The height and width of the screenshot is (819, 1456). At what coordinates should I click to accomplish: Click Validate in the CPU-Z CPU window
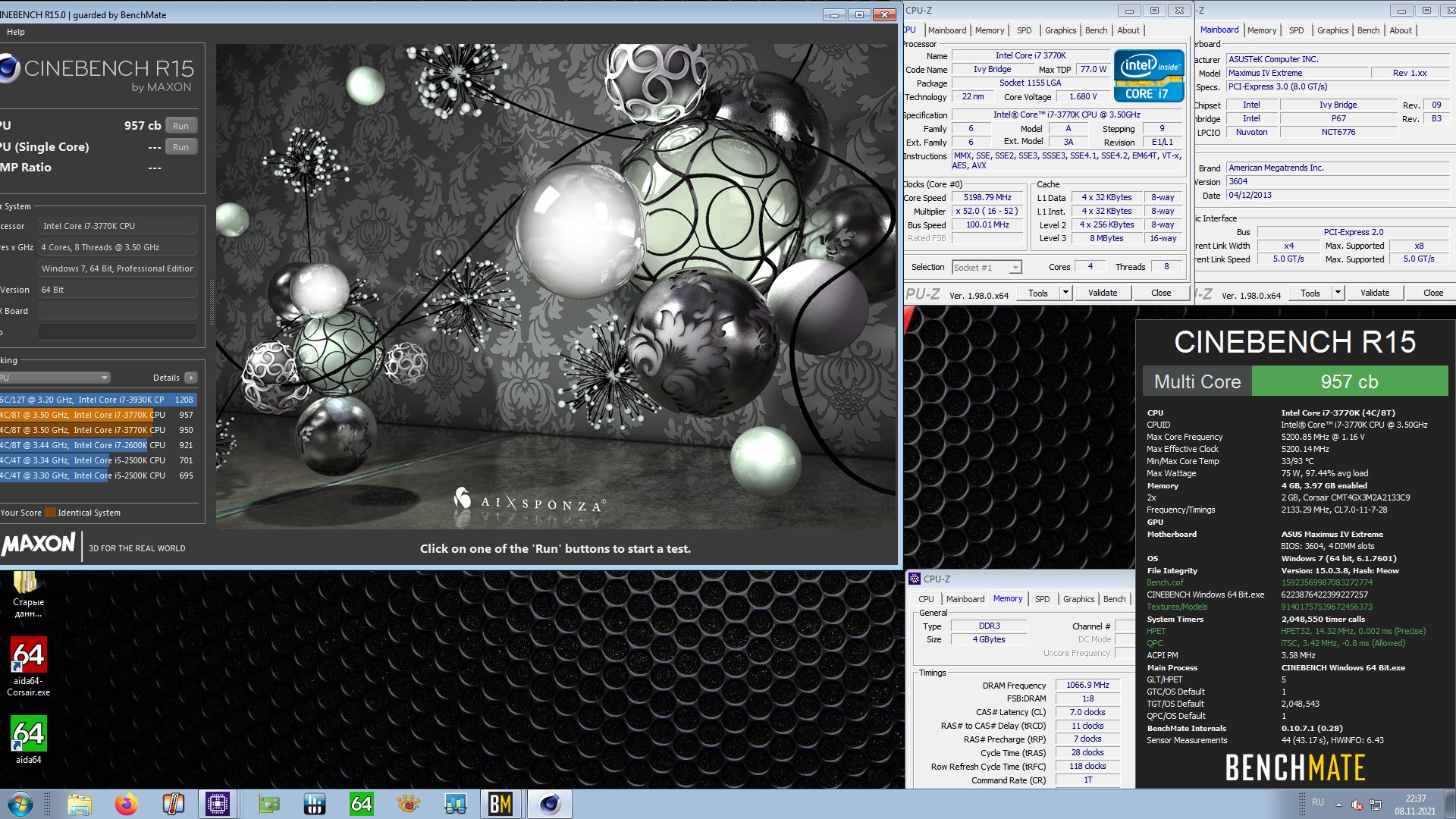coord(1103,293)
